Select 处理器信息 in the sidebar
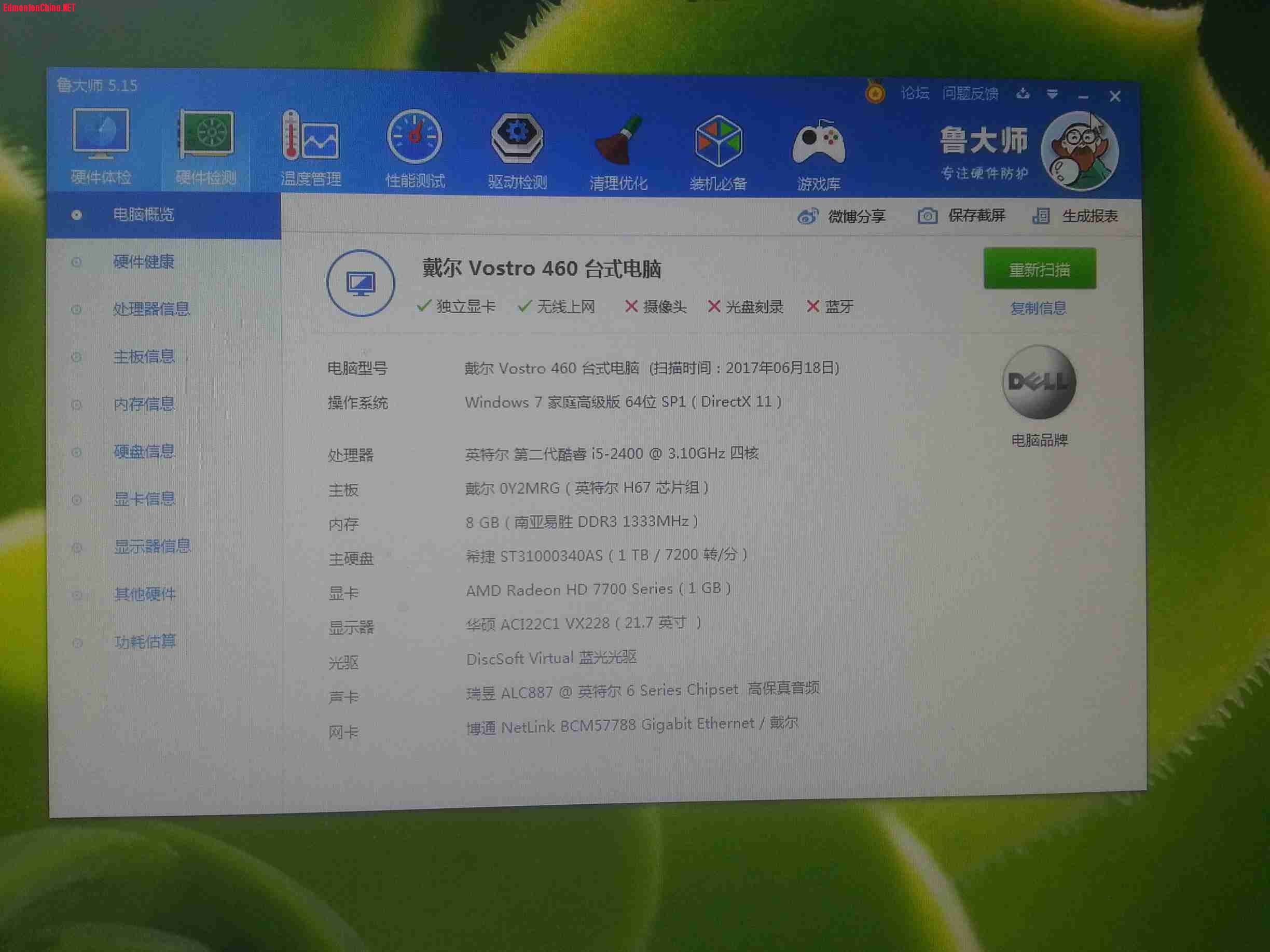This screenshot has width=1270, height=952. point(151,310)
